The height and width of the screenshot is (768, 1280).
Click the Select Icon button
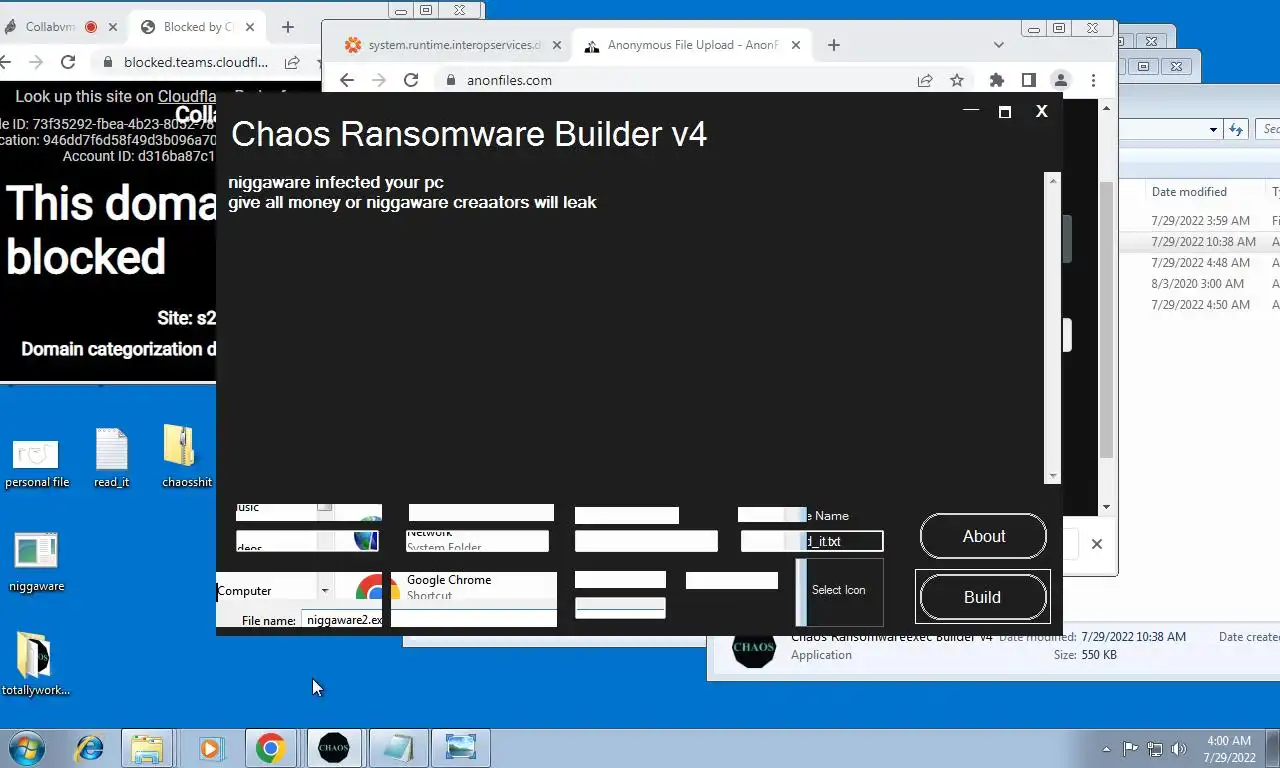839,590
